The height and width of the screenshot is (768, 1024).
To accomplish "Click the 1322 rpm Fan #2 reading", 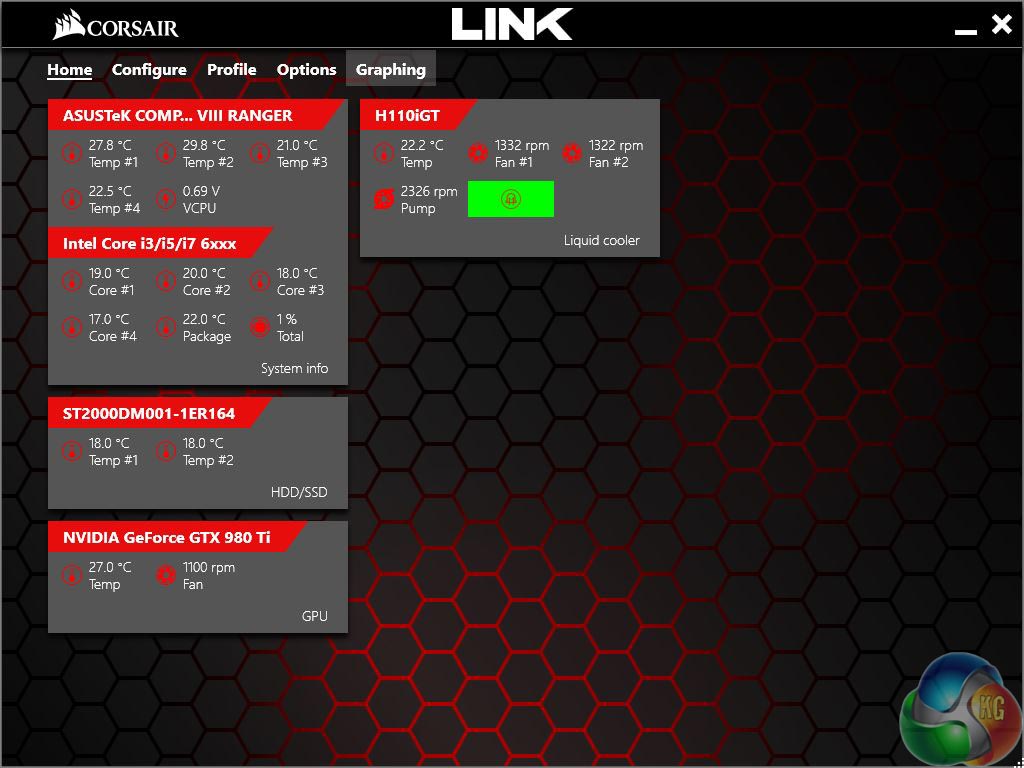I will point(616,153).
